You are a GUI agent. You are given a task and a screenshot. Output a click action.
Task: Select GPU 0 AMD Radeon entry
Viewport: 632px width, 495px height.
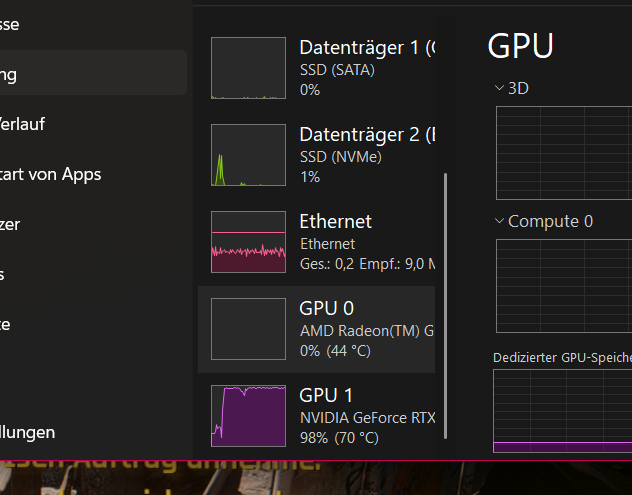[316, 329]
